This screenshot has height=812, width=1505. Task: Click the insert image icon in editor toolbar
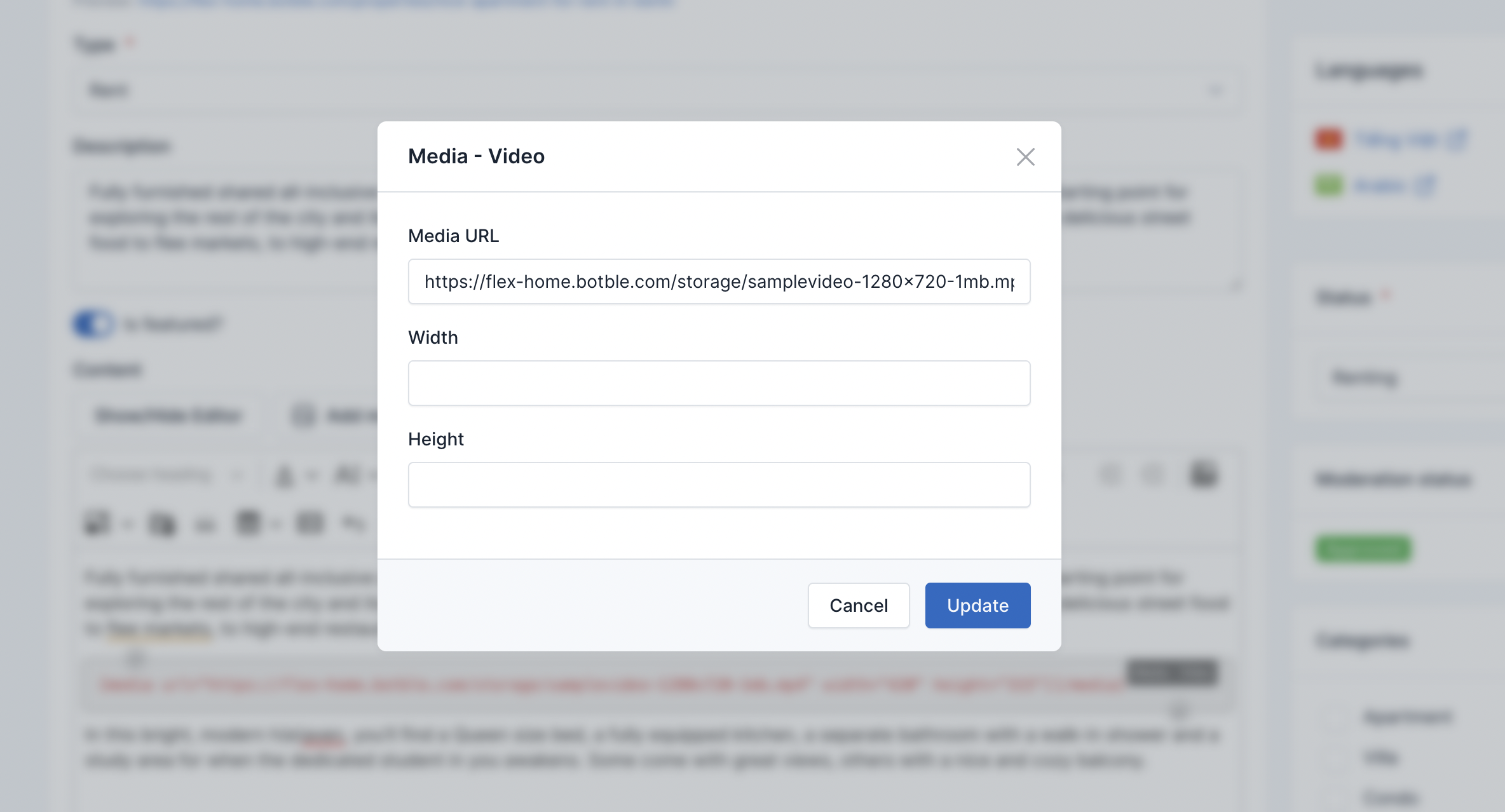[x=97, y=524]
